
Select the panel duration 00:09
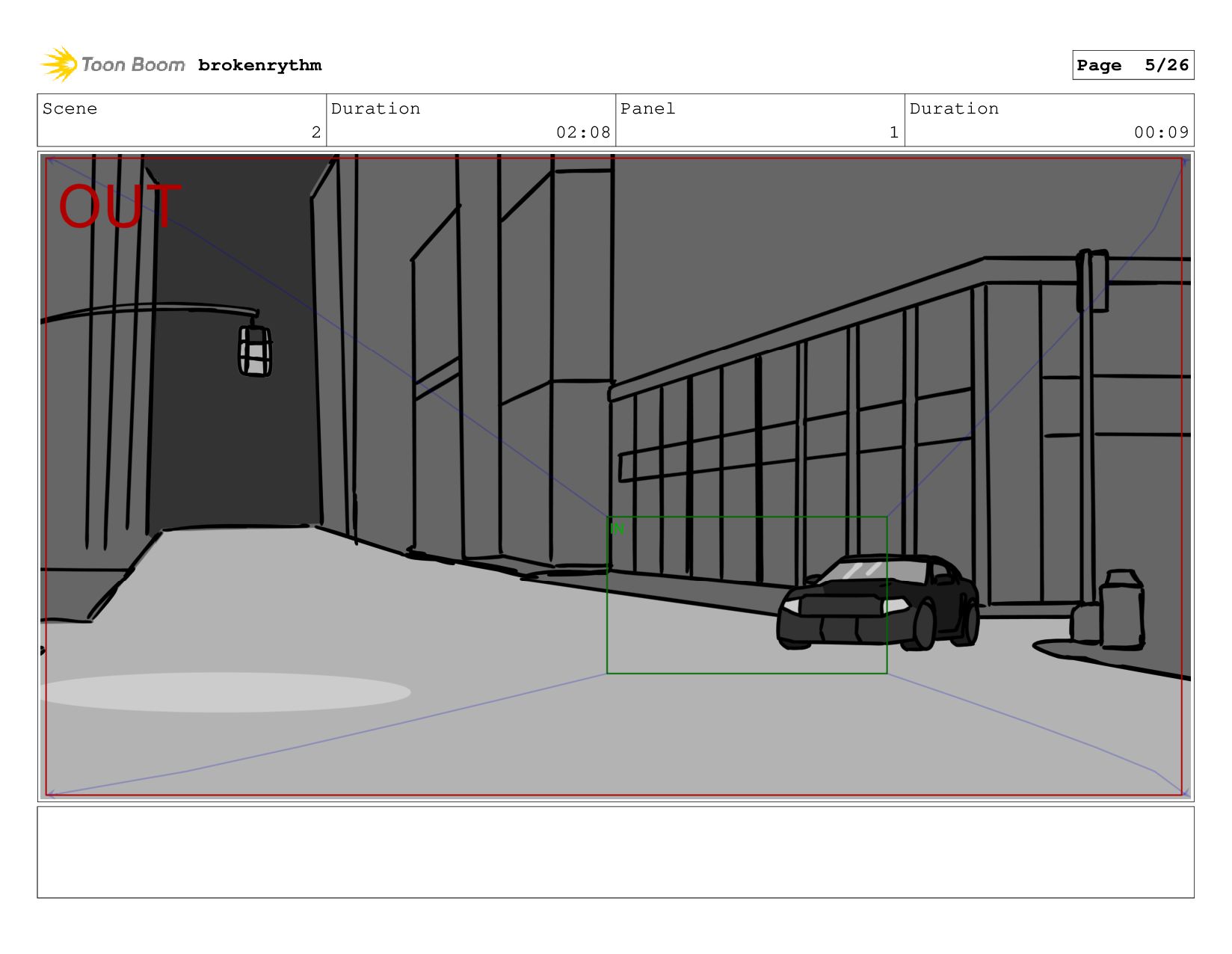tap(1161, 132)
